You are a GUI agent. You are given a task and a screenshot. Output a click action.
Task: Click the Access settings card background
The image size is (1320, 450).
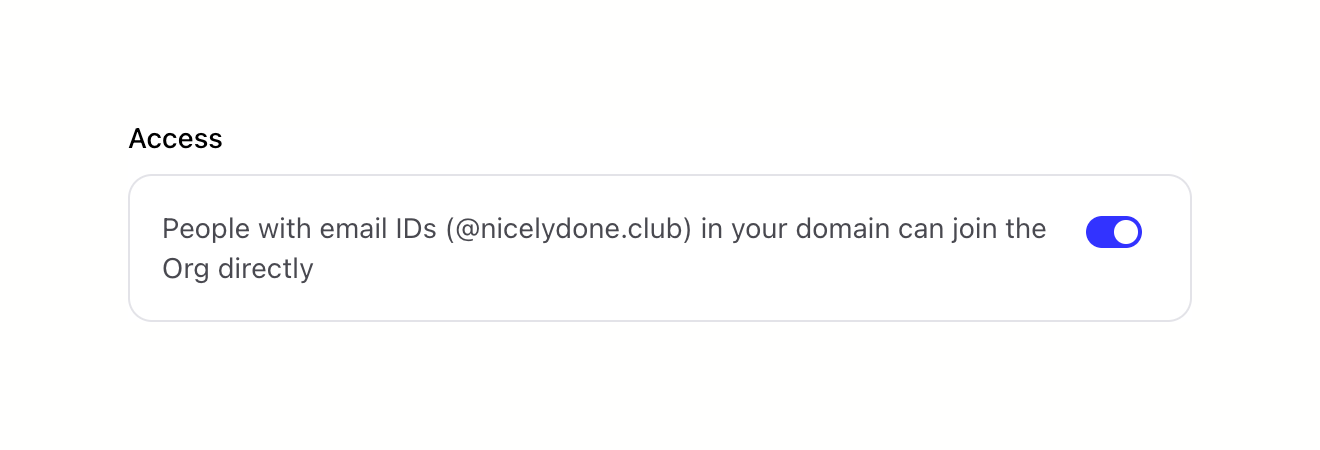click(x=660, y=300)
